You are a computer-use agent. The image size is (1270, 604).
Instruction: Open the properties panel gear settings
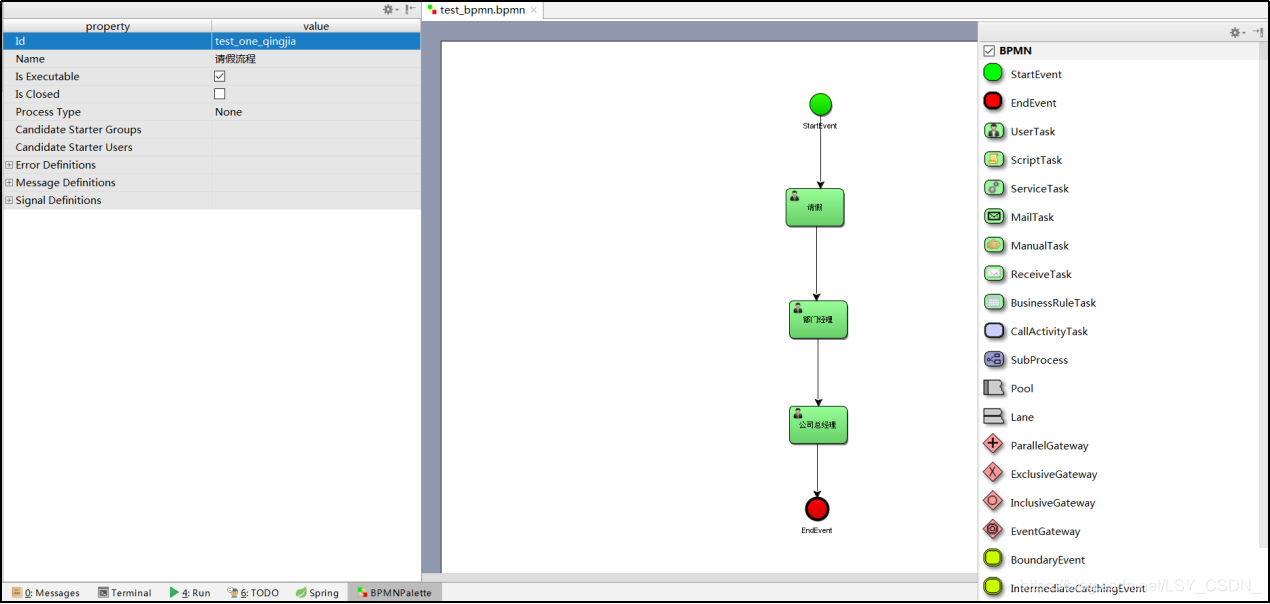click(390, 9)
